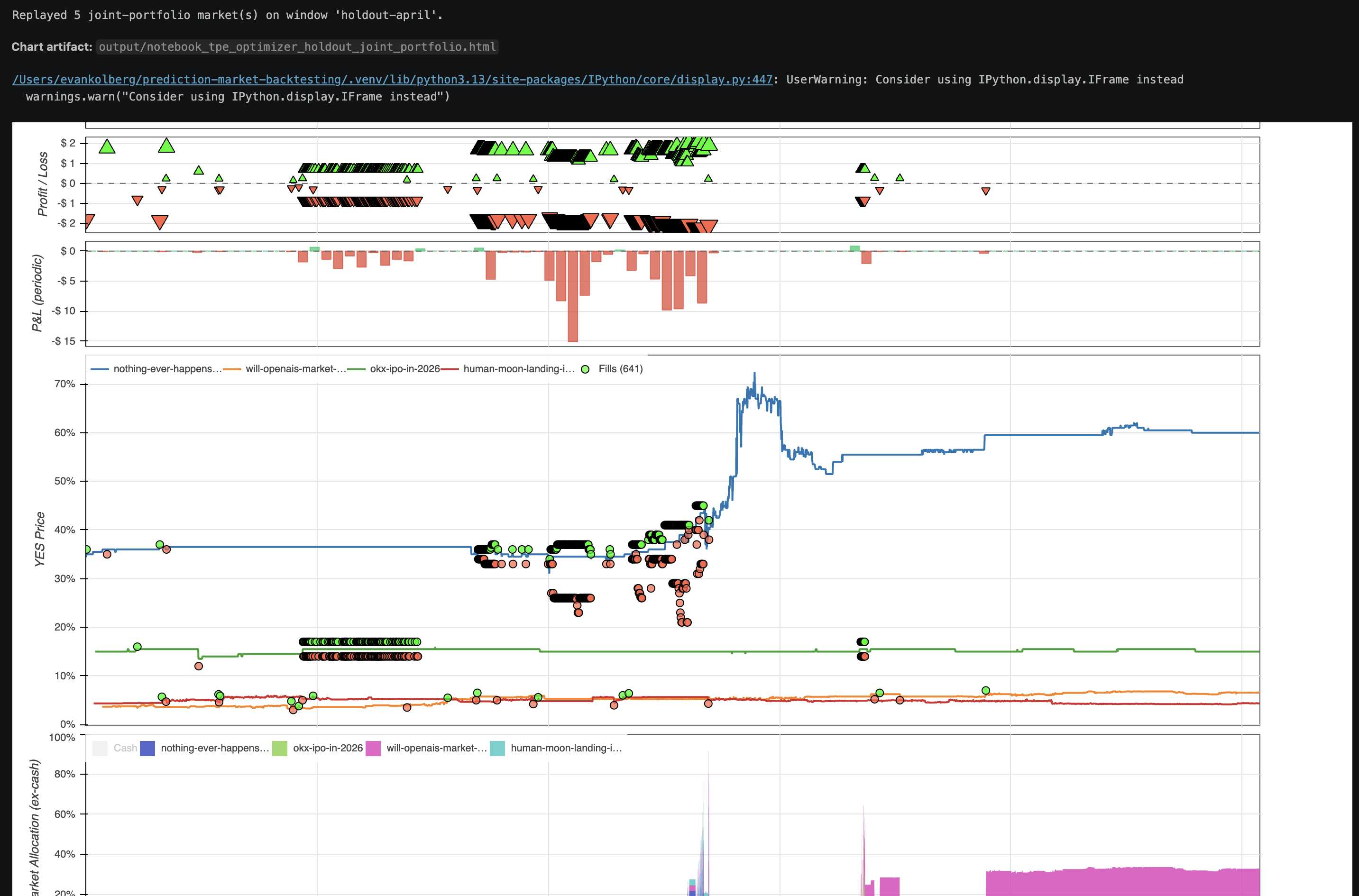Select the notebook_tpe_optimizer chart artifact path text
This screenshot has width=1359, height=896.
pos(297,47)
